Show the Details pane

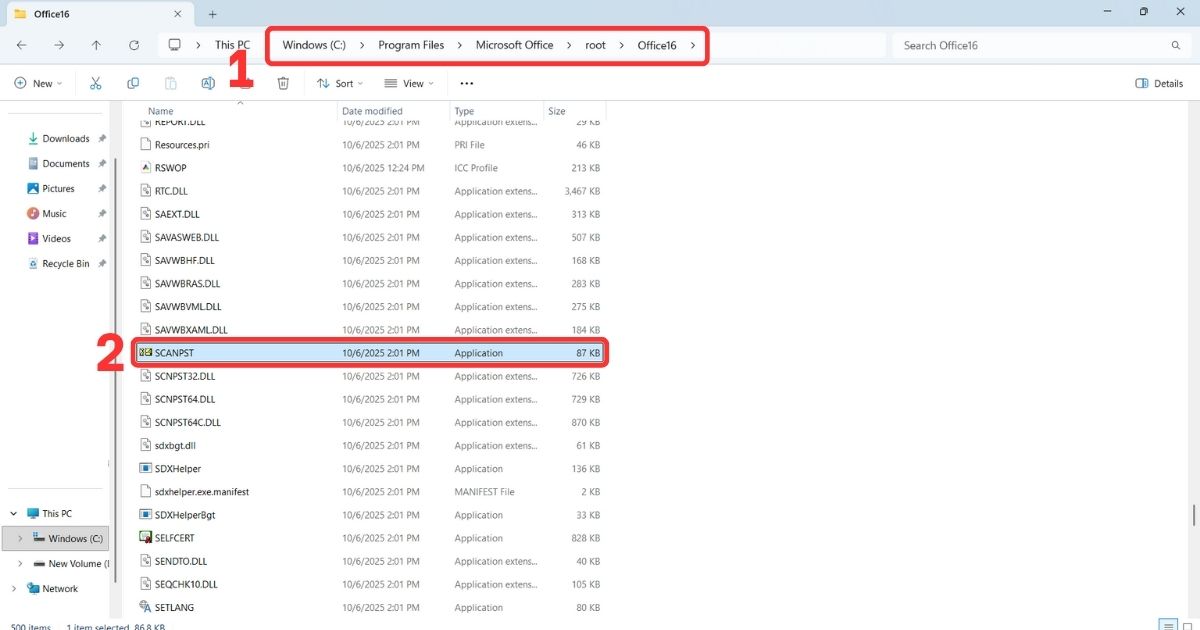(x=1157, y=83)
